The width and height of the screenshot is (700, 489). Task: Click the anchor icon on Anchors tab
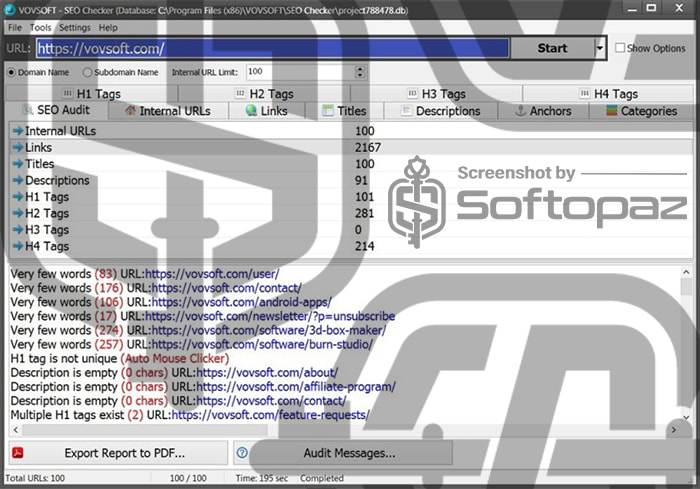[x=520, y=110]
